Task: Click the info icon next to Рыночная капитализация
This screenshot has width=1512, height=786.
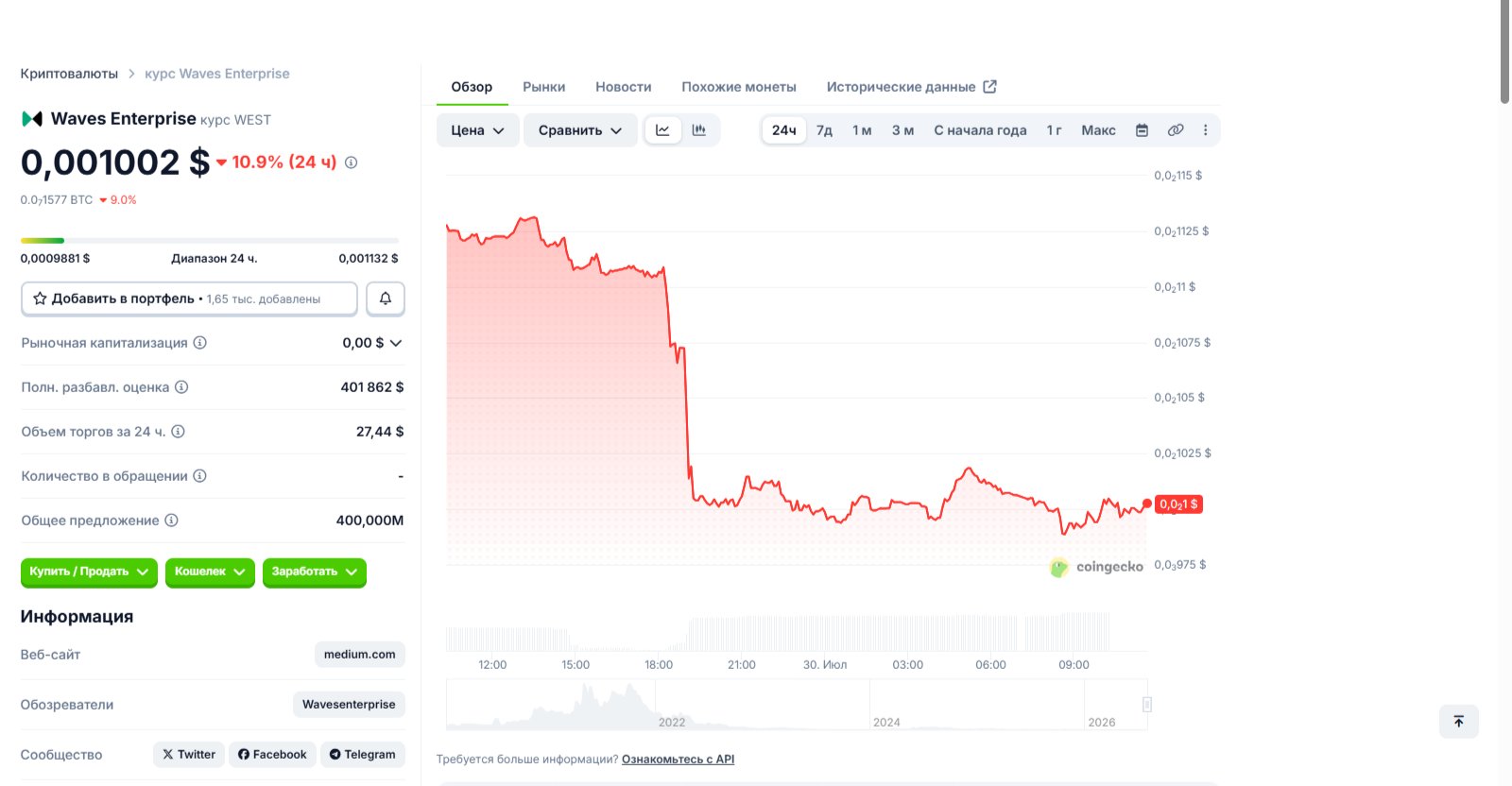Action: point(200,343)
